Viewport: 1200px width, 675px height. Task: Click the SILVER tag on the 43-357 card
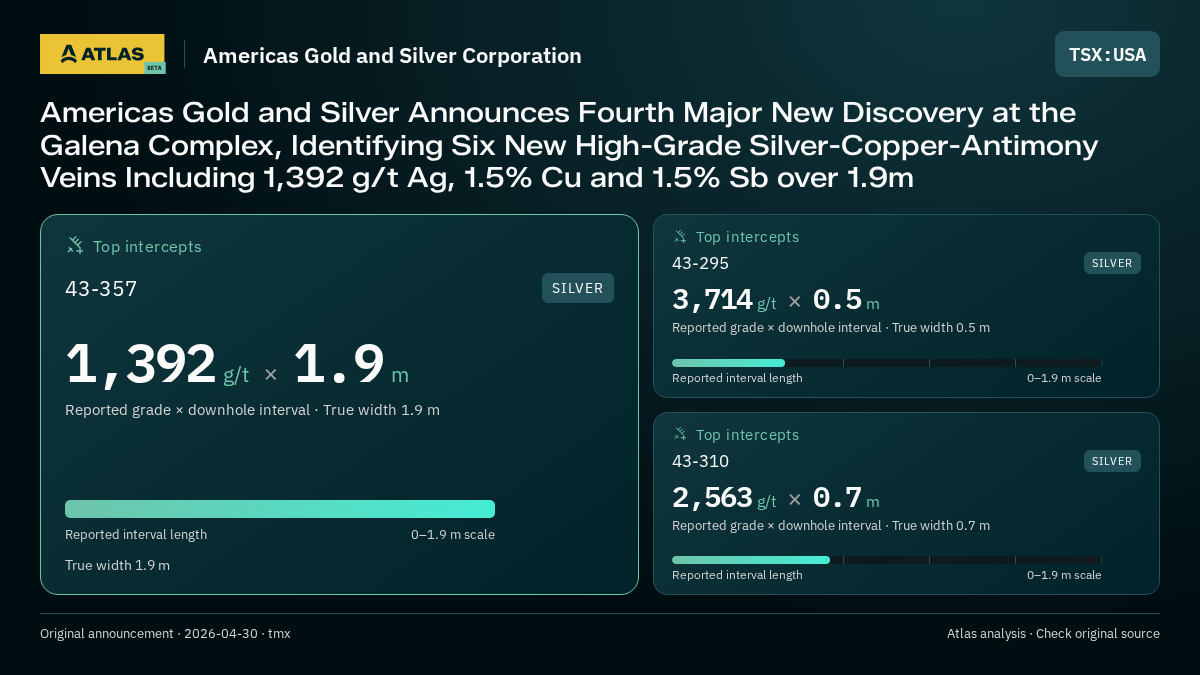pyautogui.click(x=578, y=288)
